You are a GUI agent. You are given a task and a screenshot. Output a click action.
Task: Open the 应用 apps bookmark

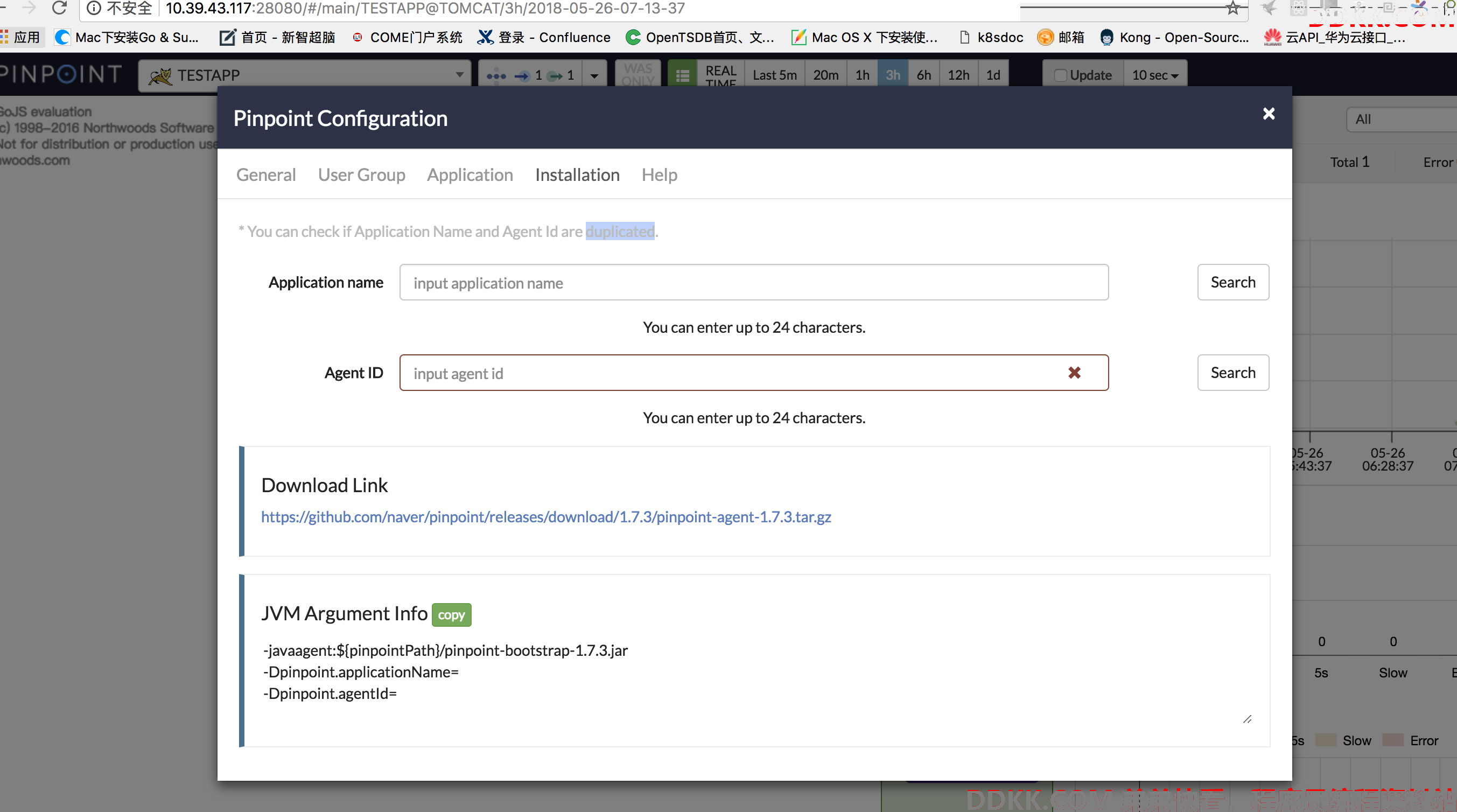[20, 37]
